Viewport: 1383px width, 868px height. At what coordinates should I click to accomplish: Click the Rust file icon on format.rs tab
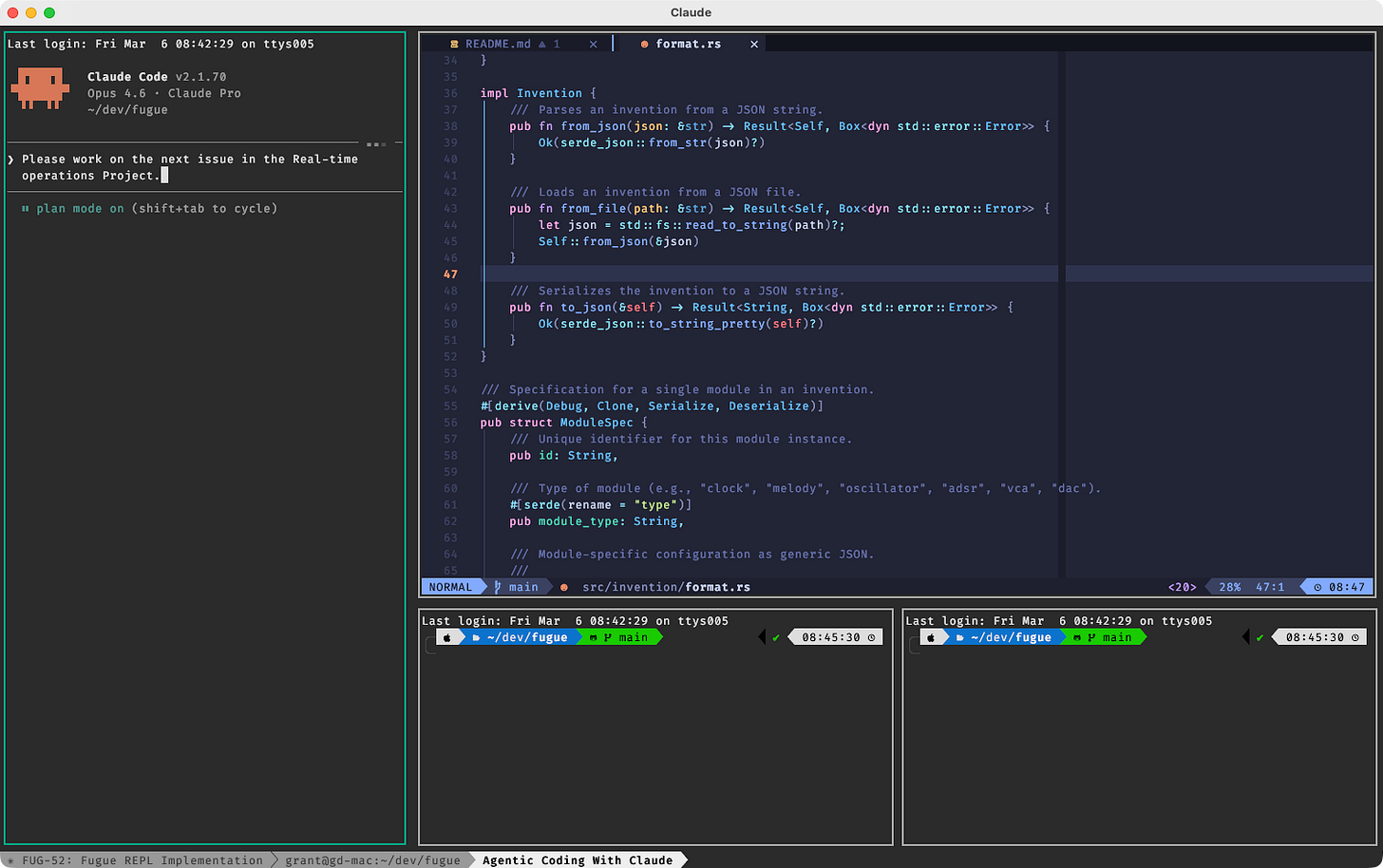point(645,44)
